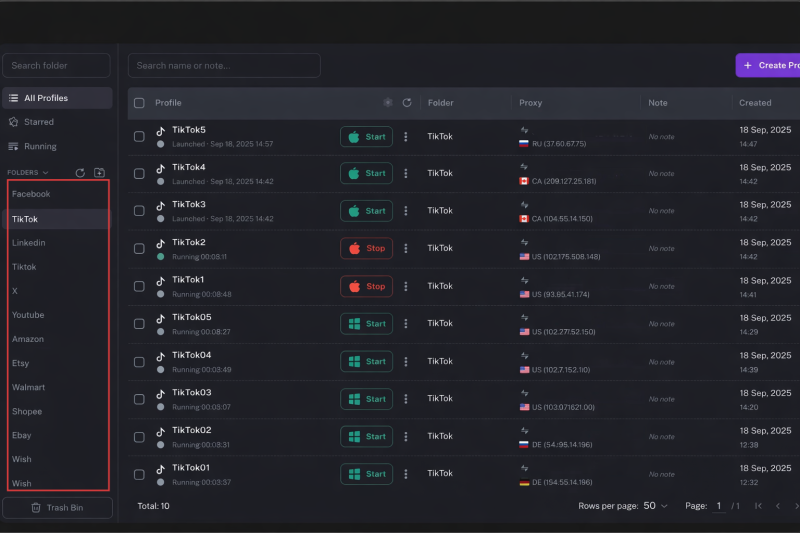Open the rows per page dropdown

point(655,506)
